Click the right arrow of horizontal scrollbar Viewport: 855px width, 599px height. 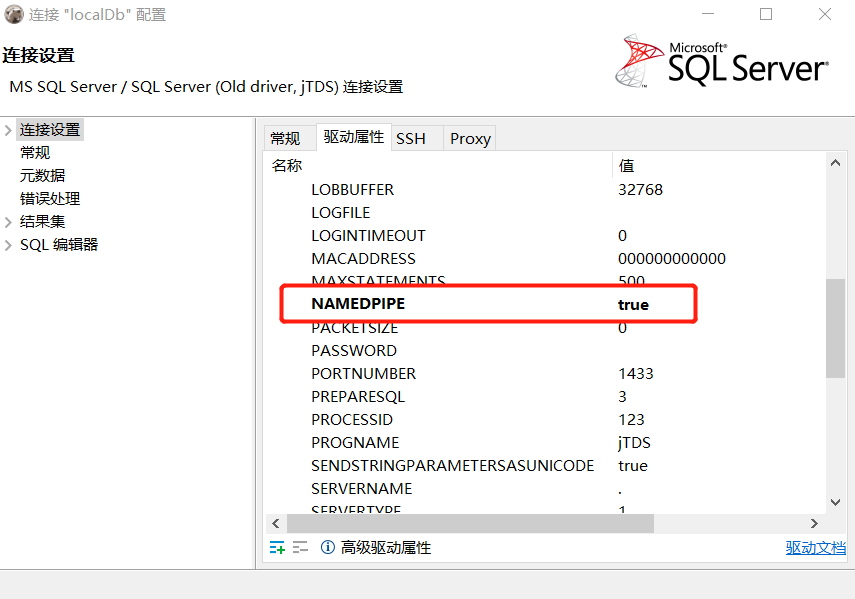tap(815, 523)
